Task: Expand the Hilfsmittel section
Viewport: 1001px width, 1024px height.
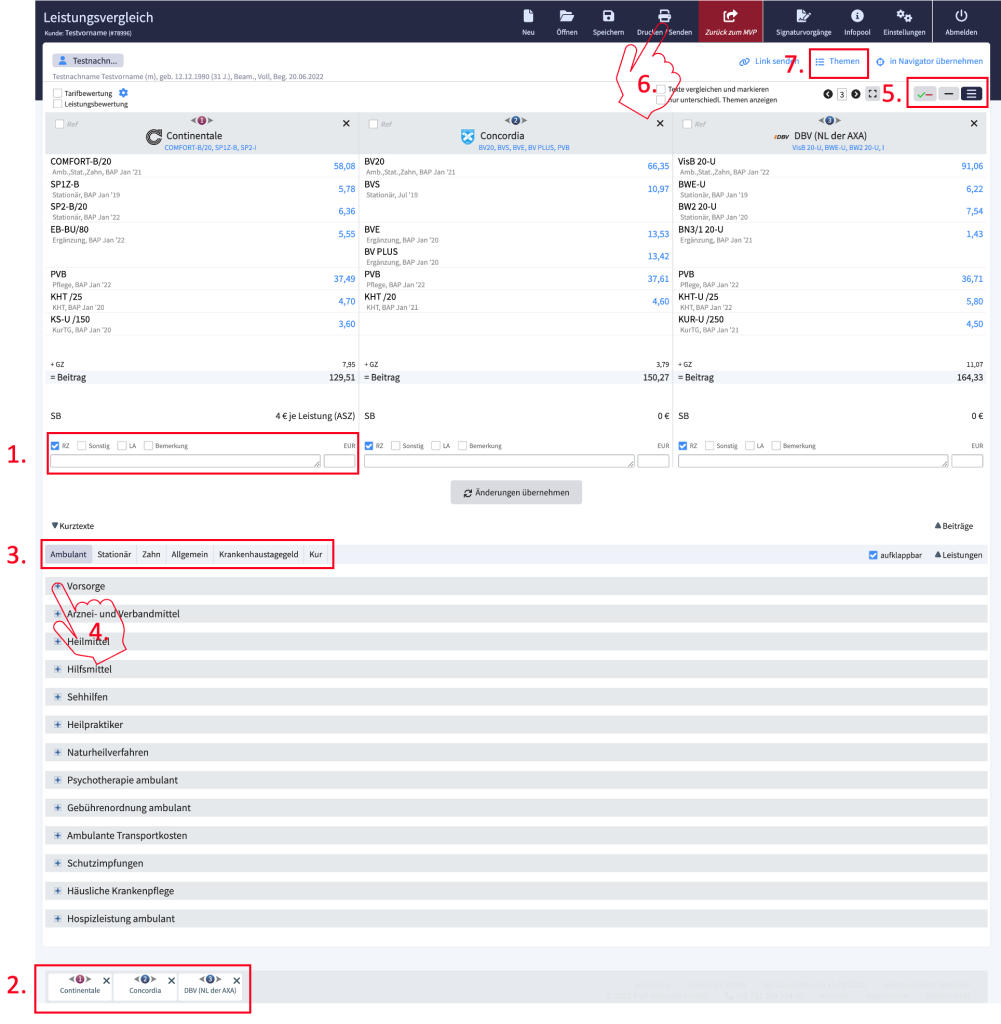Action: (57, 669)
